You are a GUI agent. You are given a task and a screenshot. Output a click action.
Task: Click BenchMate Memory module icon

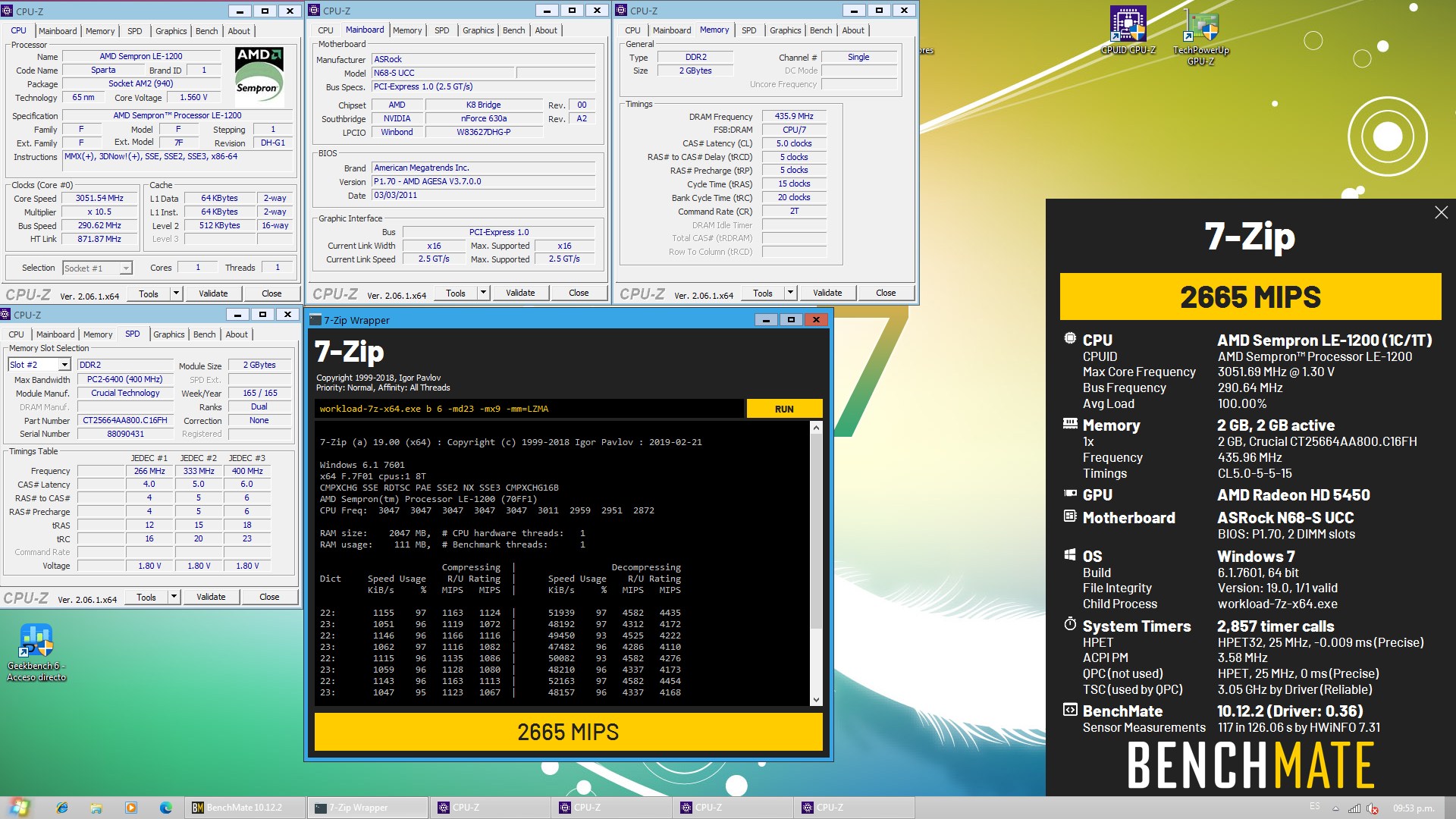(1070, 424)
